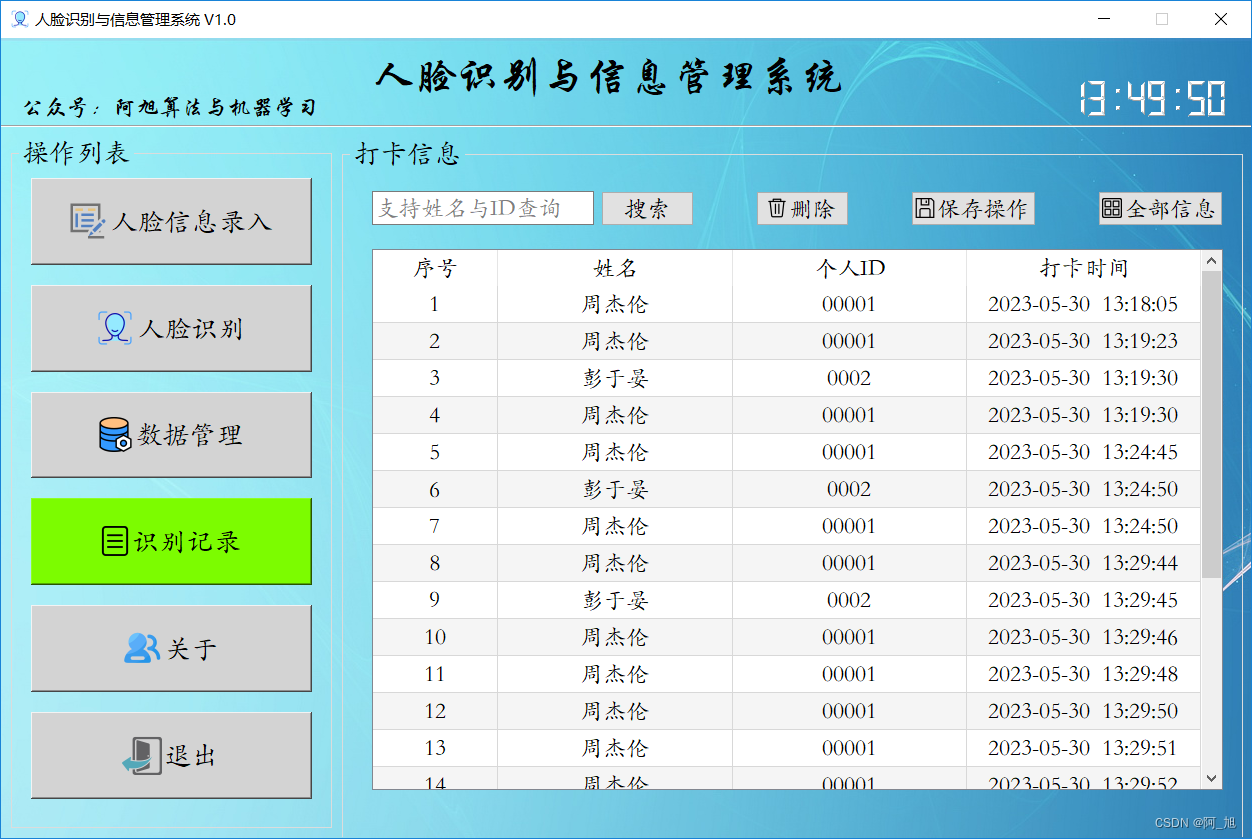Click the table scrollbar down arrow
This screenshot has height=839, width=1252.
[1211, 778]
